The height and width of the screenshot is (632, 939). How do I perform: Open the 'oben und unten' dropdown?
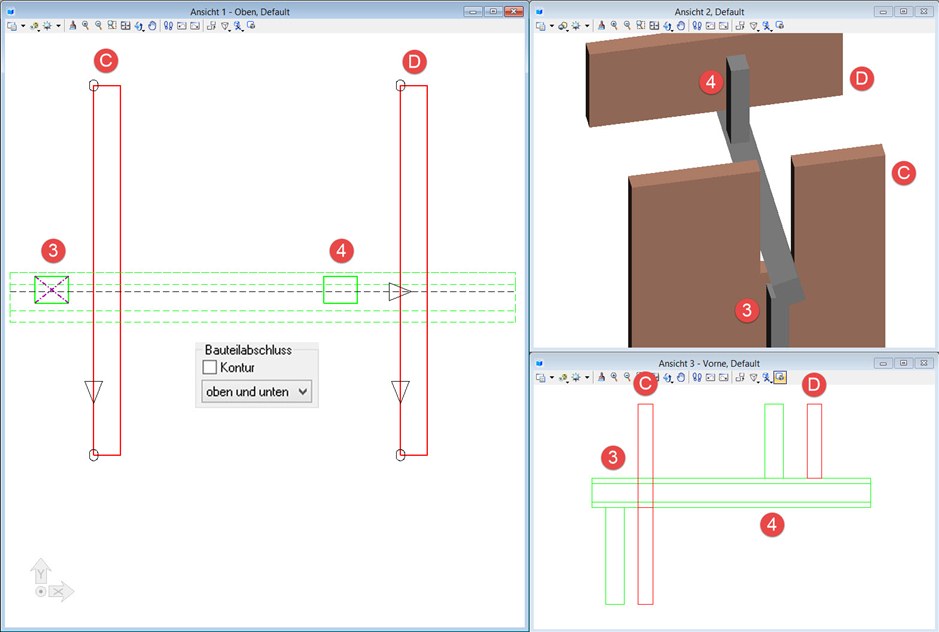256,392
